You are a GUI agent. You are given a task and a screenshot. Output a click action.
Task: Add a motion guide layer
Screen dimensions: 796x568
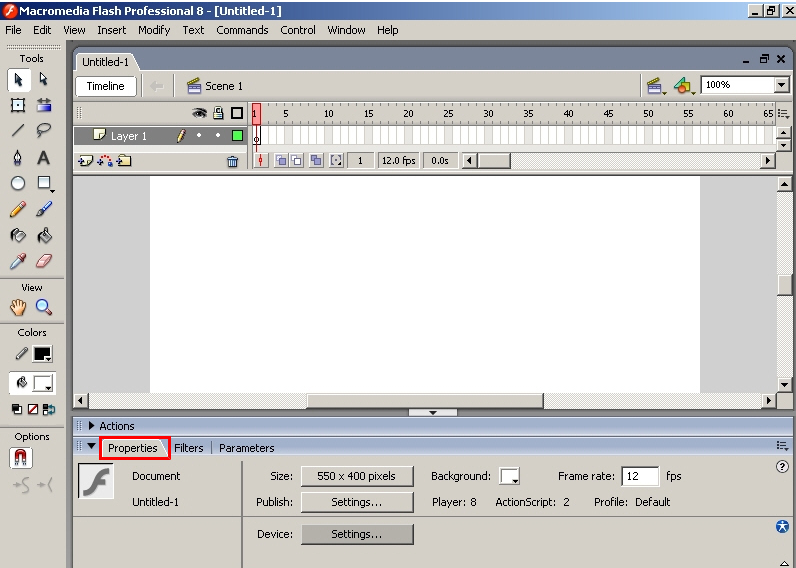105,161
